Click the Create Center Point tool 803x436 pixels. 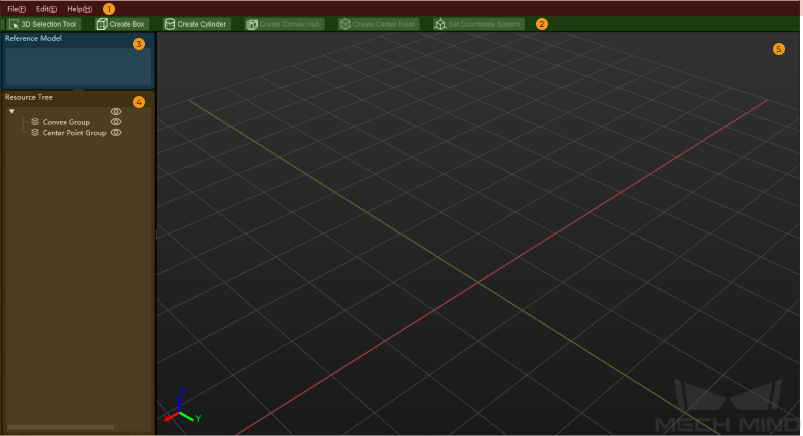tap(378, 24)
